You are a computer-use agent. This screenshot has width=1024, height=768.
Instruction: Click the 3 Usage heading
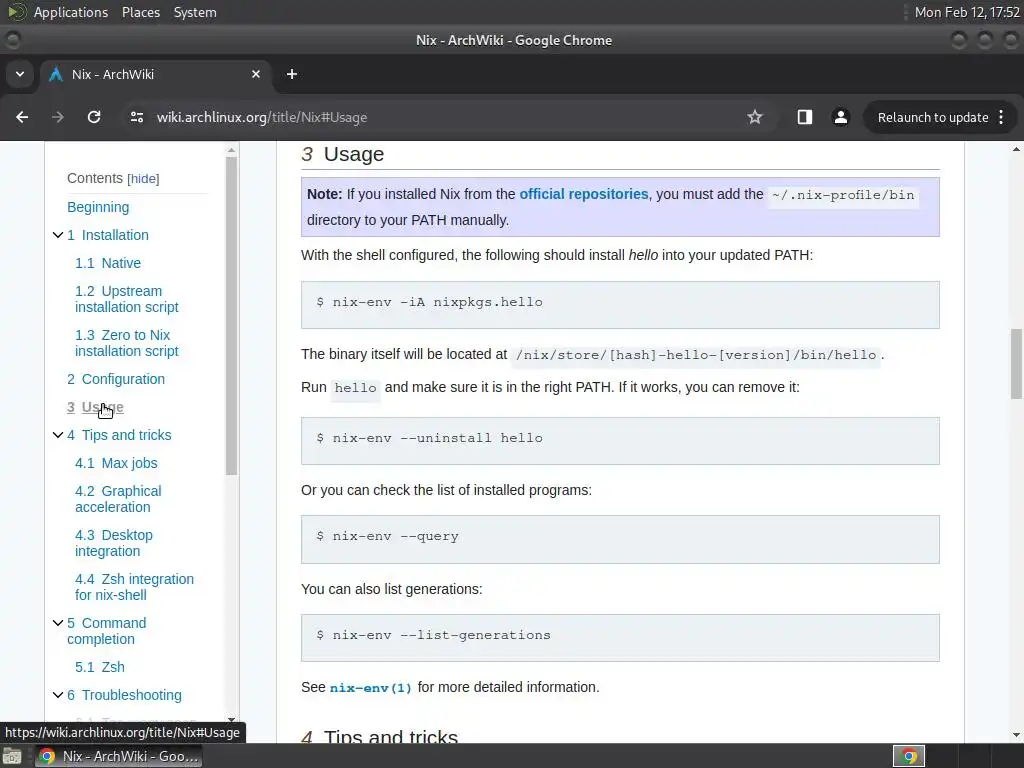[342, 154]
